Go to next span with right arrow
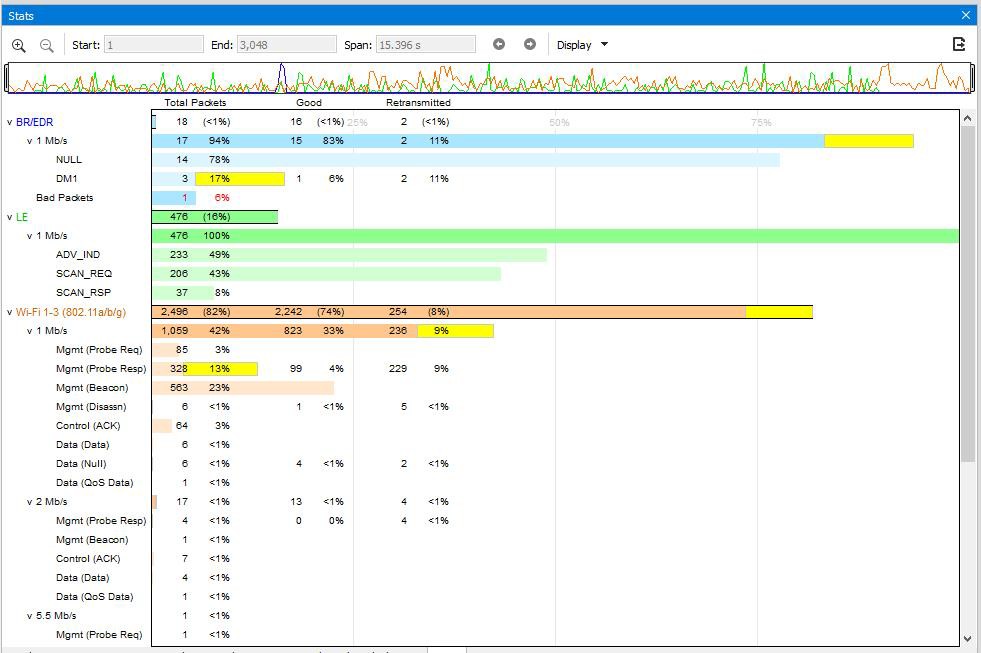The height and width of the screenshot is (653, 981). click(x=530, y=44)
